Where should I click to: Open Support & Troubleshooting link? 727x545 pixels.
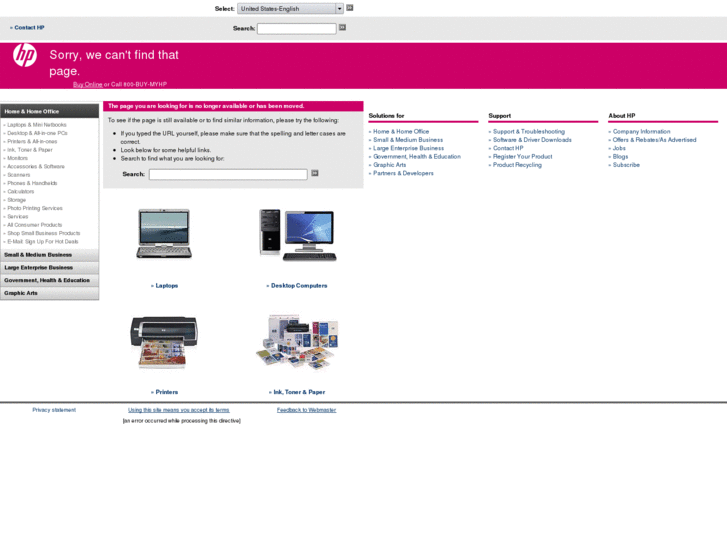point(529,132)
